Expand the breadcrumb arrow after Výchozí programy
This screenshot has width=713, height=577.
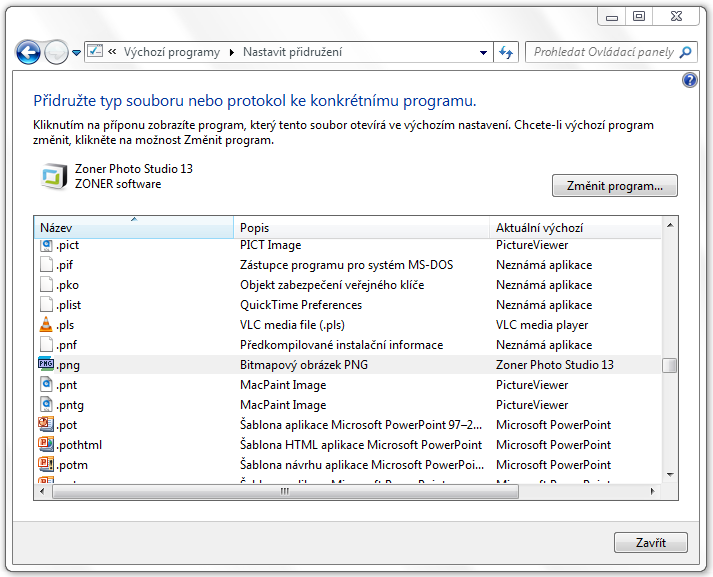point(231,53)
